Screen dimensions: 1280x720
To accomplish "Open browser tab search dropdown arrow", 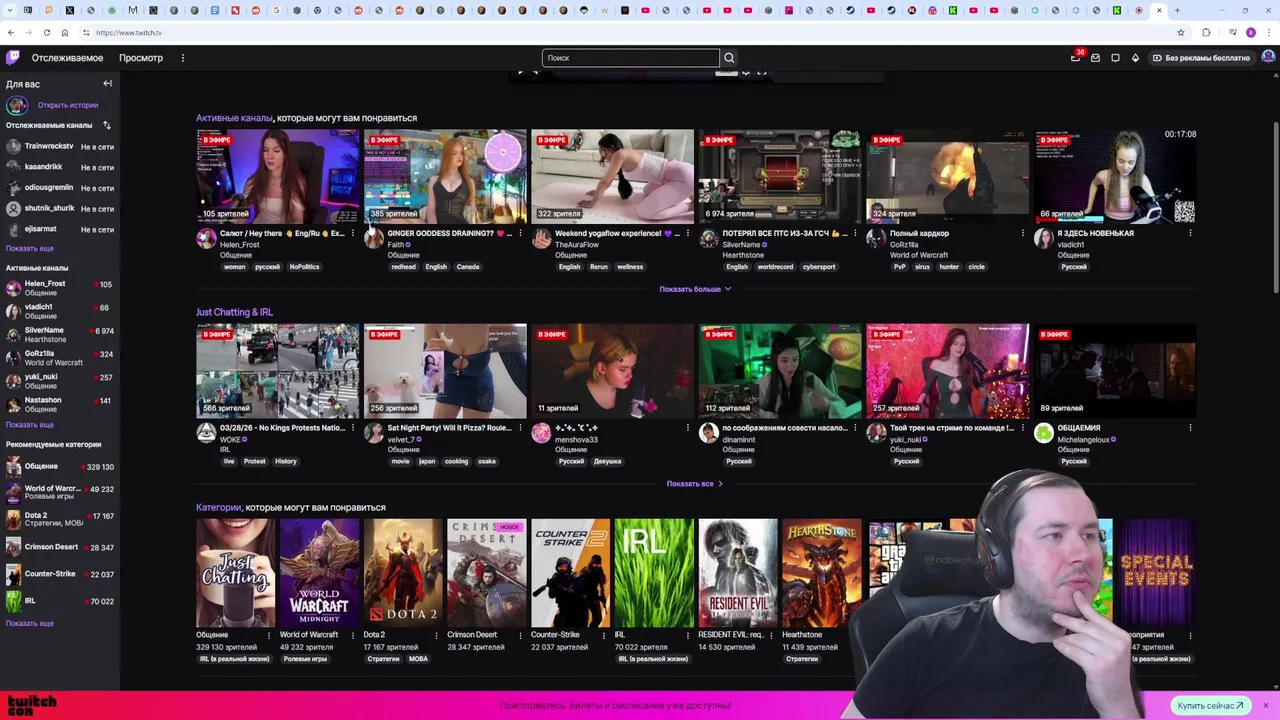I will 8,10.
